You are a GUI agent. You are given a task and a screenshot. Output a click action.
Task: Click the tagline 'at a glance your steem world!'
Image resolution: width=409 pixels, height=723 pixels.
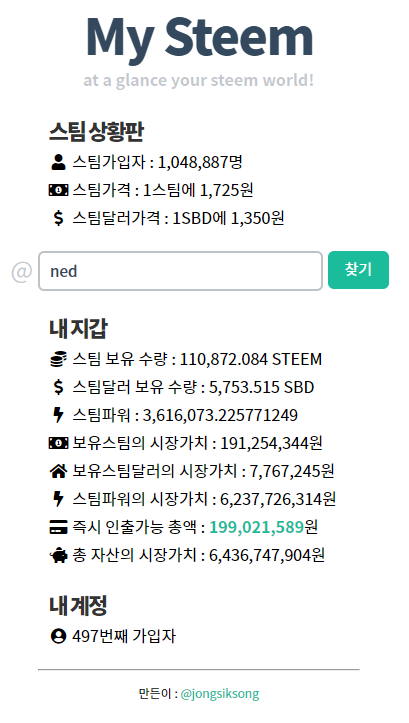point(199,80)
